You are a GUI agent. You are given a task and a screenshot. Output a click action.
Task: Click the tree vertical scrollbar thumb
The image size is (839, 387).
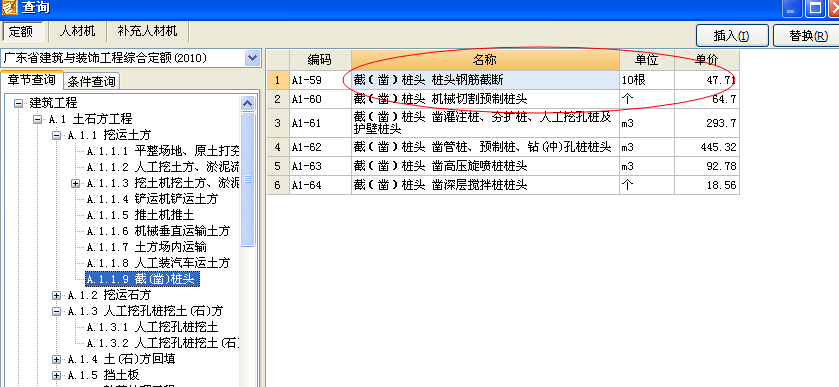pos(247,179)
